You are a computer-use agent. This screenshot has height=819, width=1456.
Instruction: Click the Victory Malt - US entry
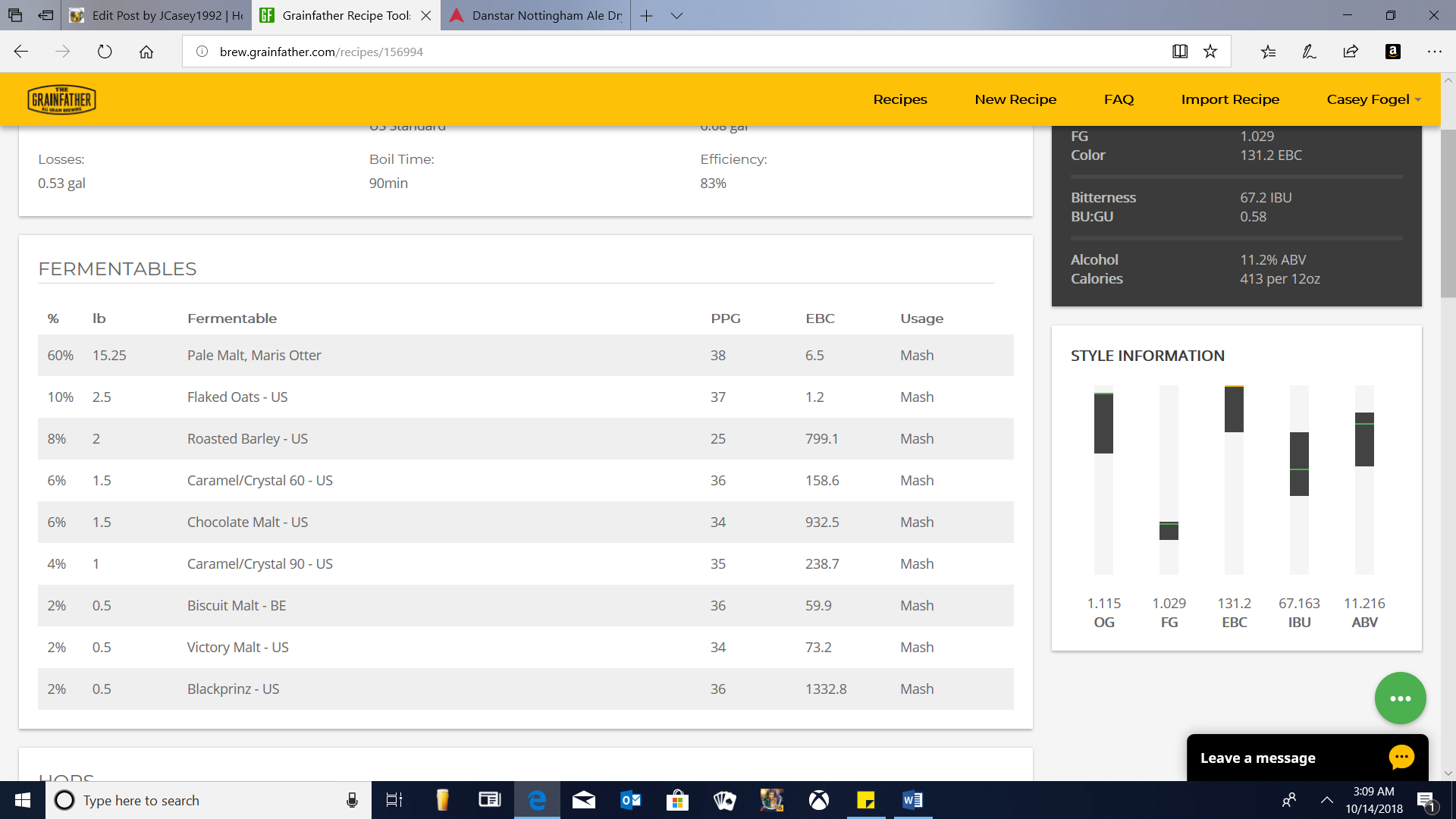pos(238,647)
